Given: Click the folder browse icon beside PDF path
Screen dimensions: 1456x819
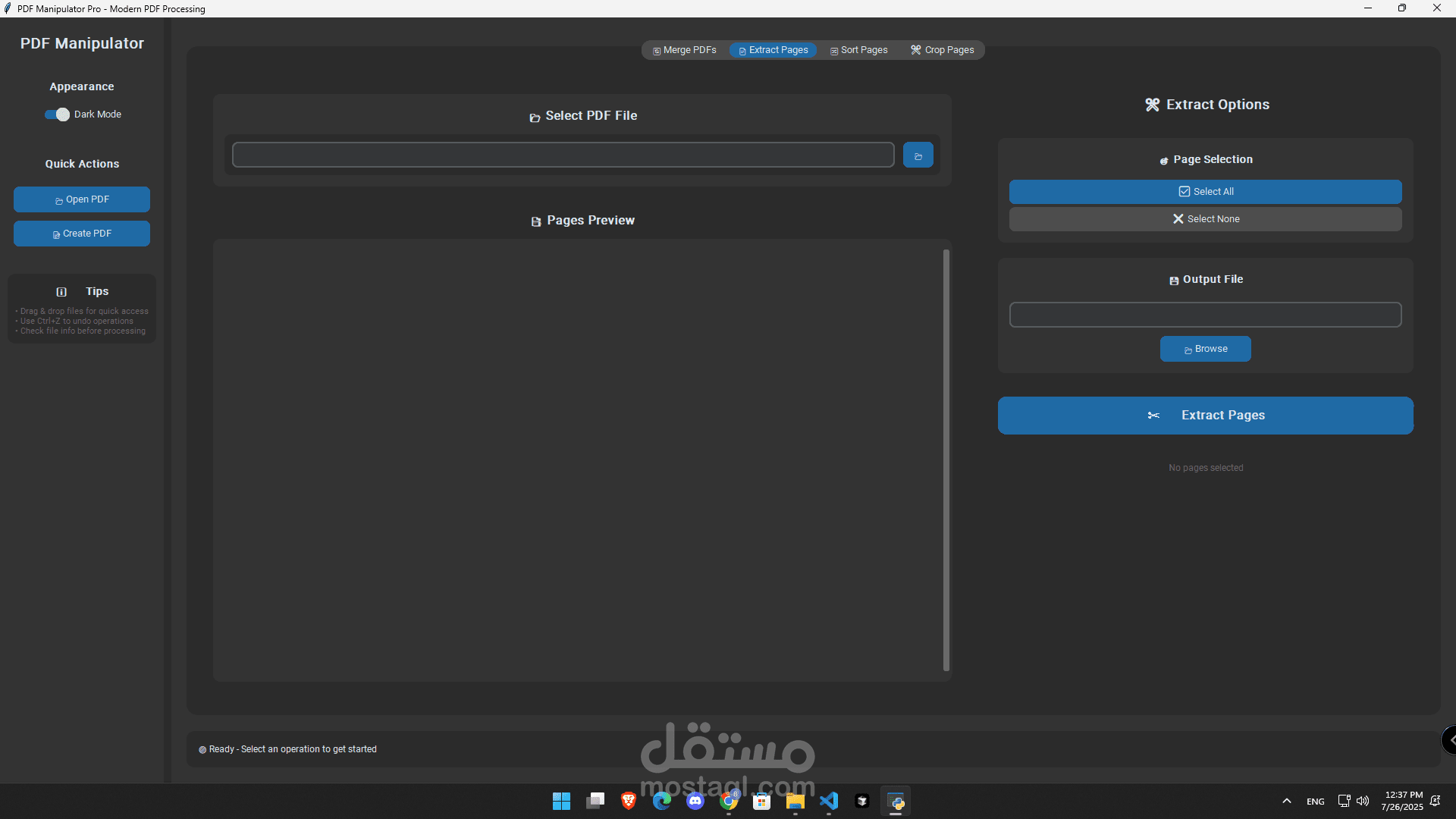Looking at the screenshot, I should pyautogui.click(x=918, y=155).
